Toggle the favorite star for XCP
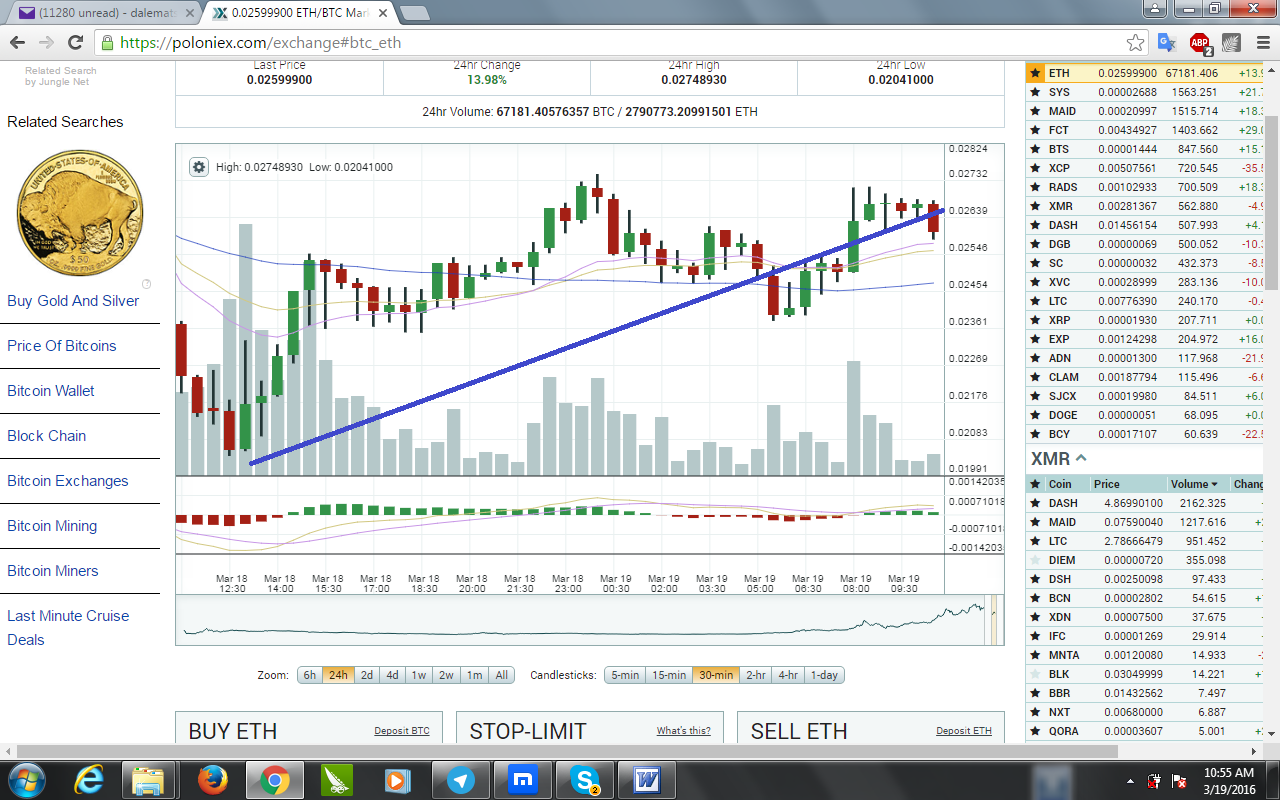Viewport: 1280px width, 800px height. [x=1036, y=168]
